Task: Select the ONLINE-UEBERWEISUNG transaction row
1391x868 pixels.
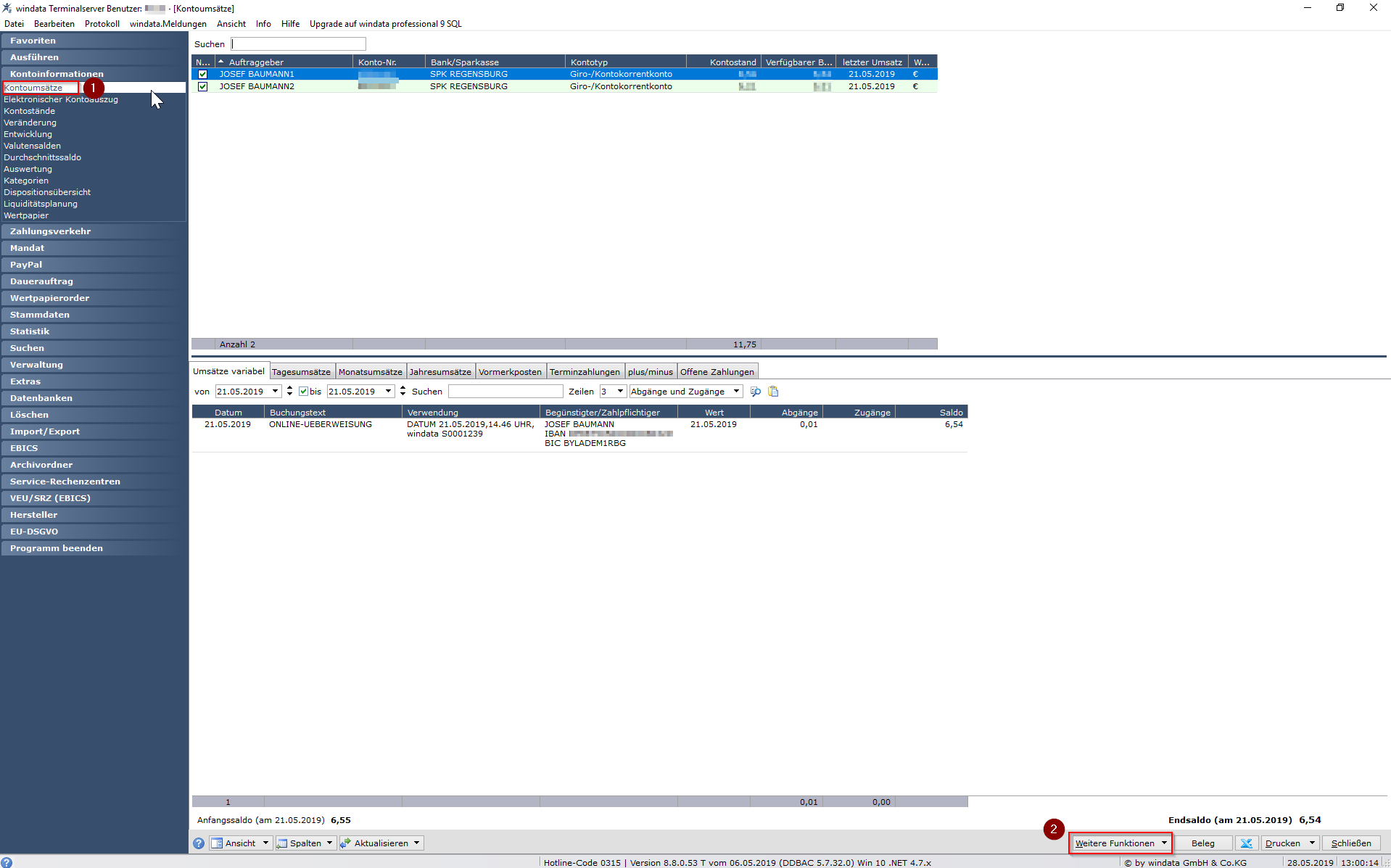Action: click(x=579, y=434)
